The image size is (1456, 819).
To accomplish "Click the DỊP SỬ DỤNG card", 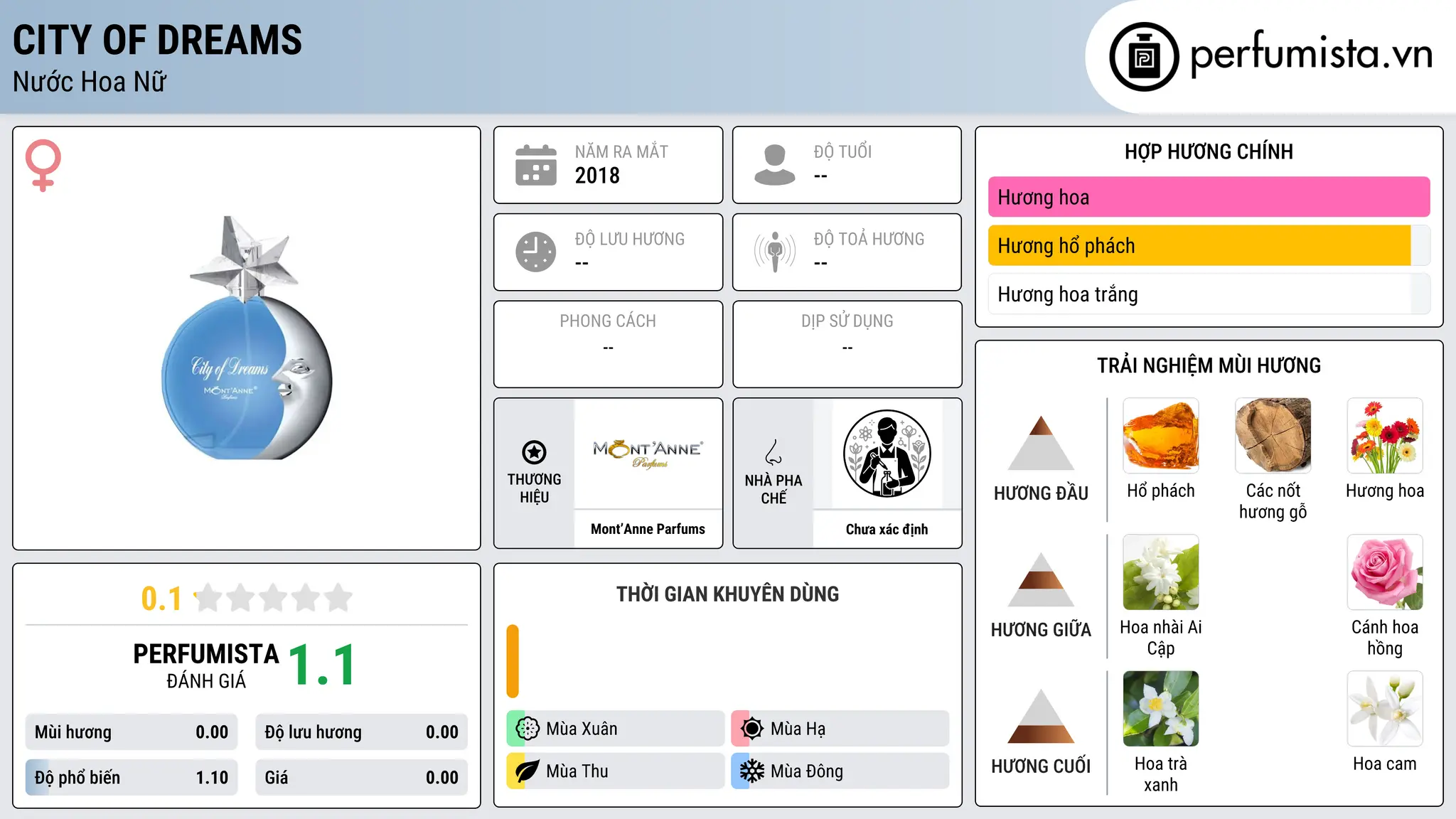I will point(847,344).
